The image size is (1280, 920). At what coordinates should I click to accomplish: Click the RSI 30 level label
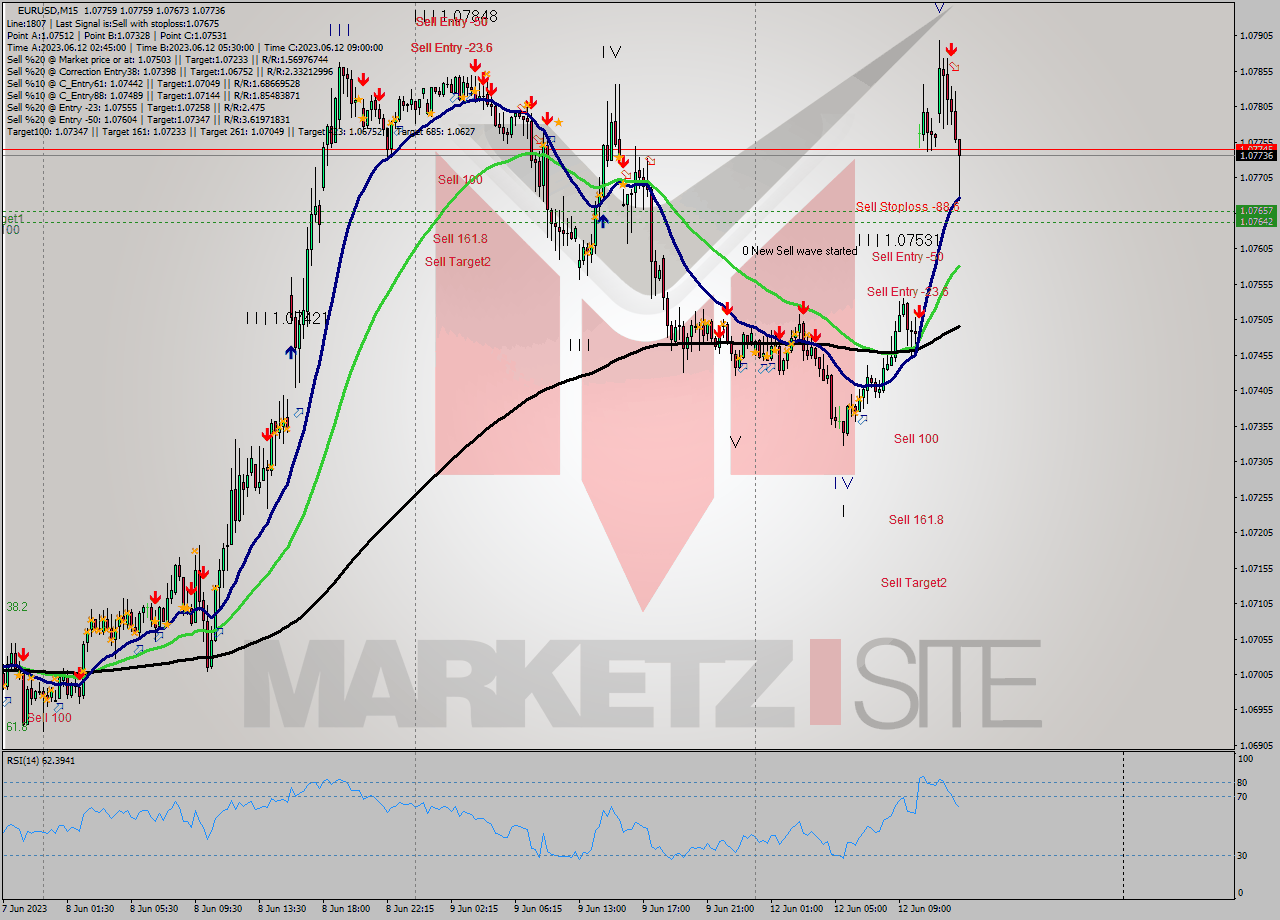tap(1242, 855)
